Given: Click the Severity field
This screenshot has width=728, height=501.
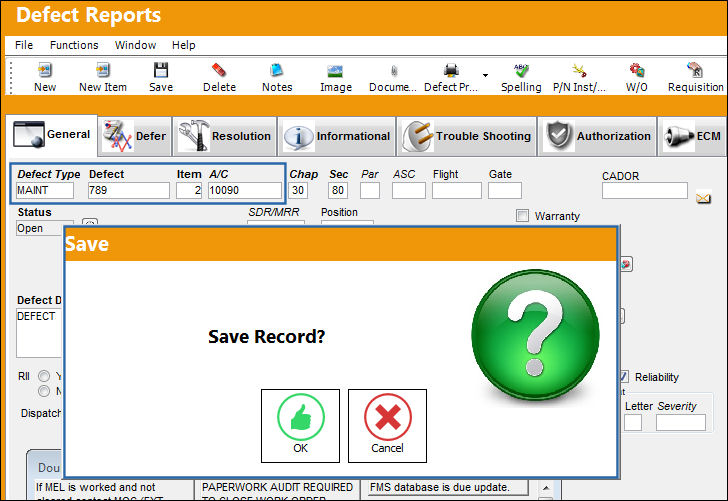Looking at the screenshot, I should (x=681, y=423).
